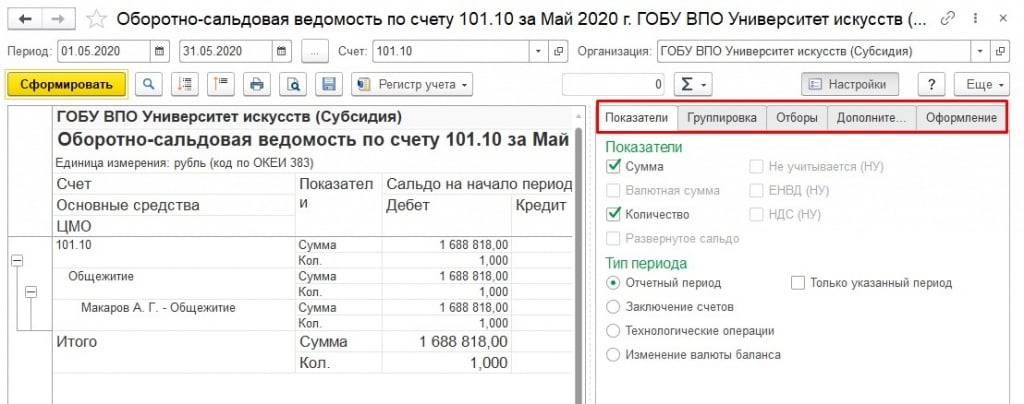Select the Изменение валюты баланса radio button
The image size is (1024, 404).
613,355
